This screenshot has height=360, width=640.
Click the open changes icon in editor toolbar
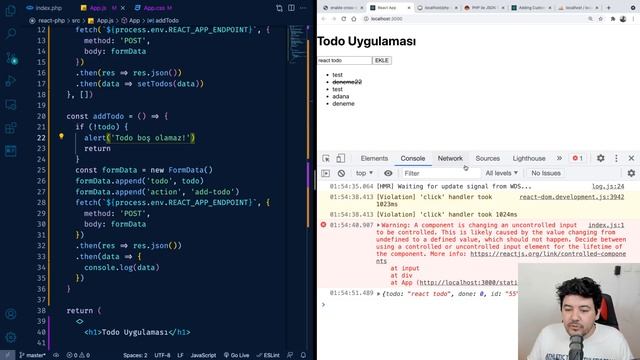click(x=279, y=8)
